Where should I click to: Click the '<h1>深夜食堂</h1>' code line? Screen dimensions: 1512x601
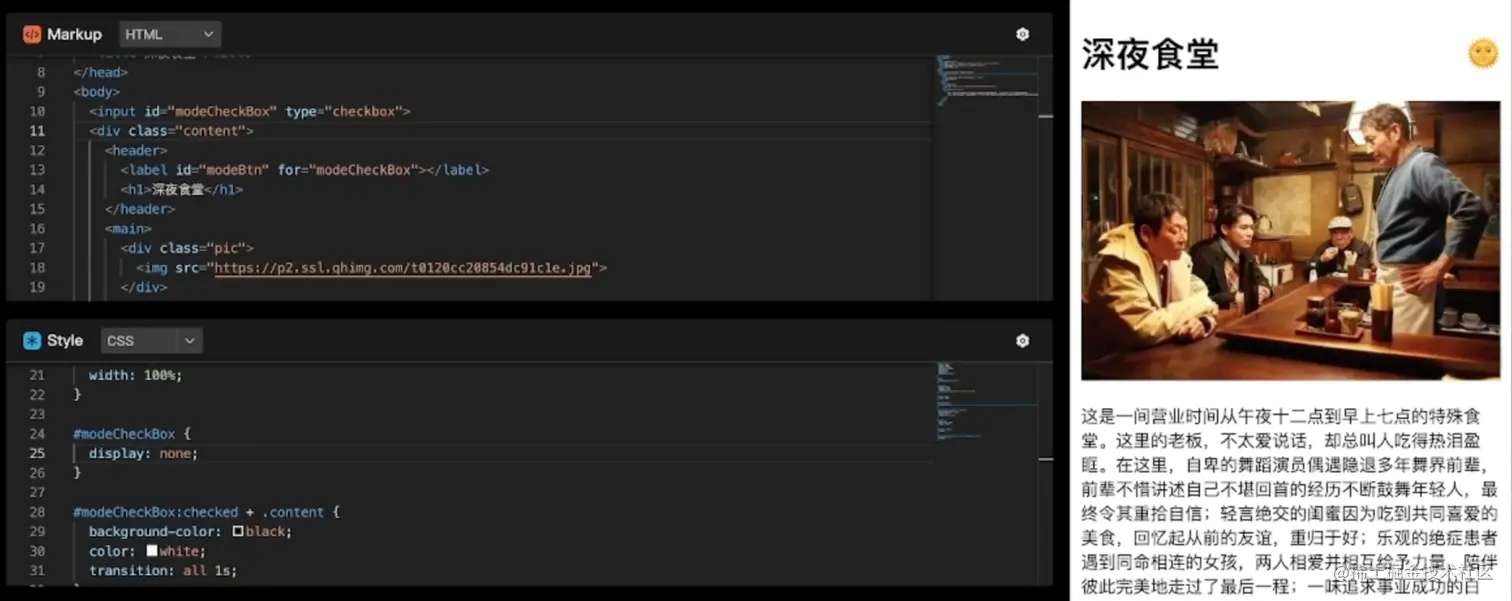pyautogui.click(x=182, y=189)
